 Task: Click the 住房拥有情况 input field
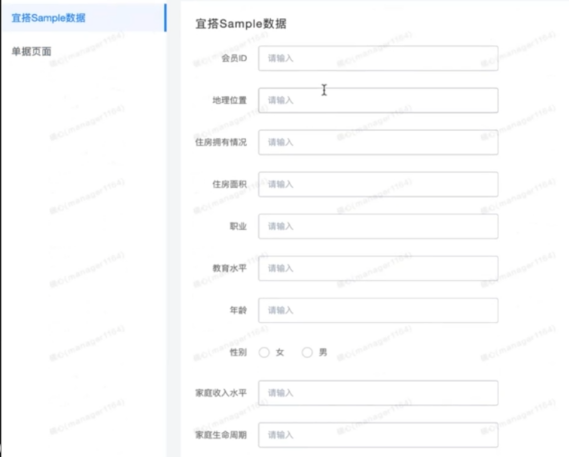tap(378, 142)
